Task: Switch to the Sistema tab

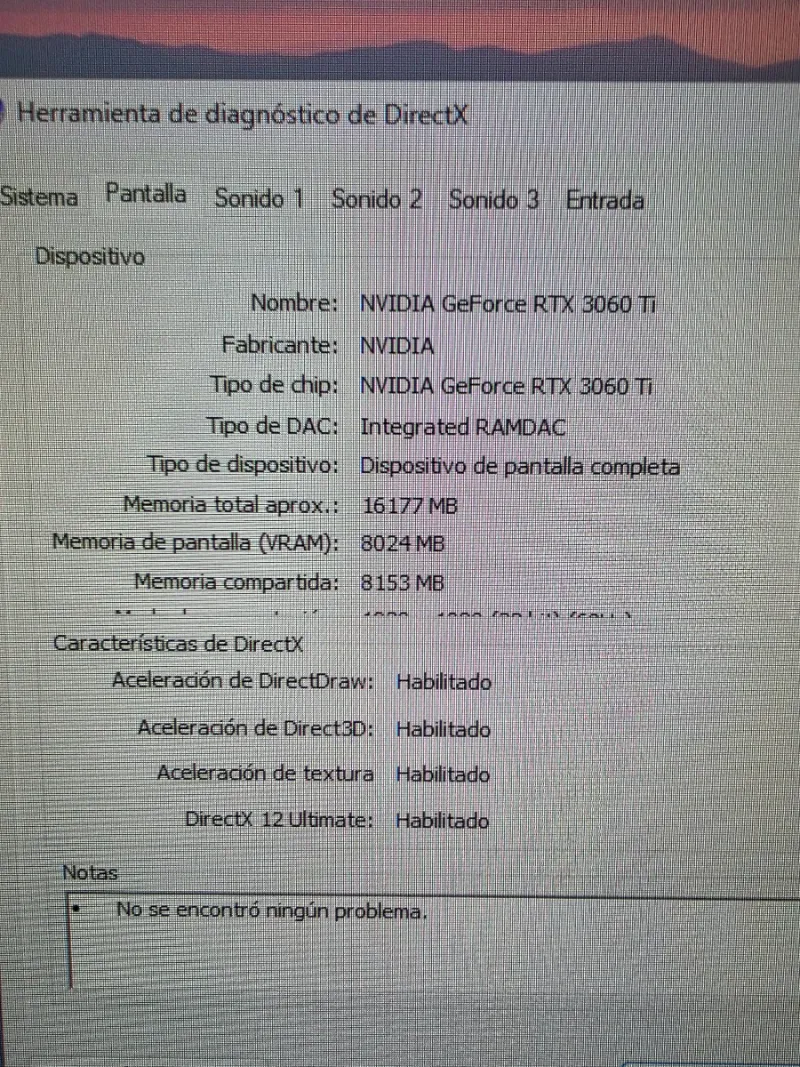Action: click(x=39, y=198)
